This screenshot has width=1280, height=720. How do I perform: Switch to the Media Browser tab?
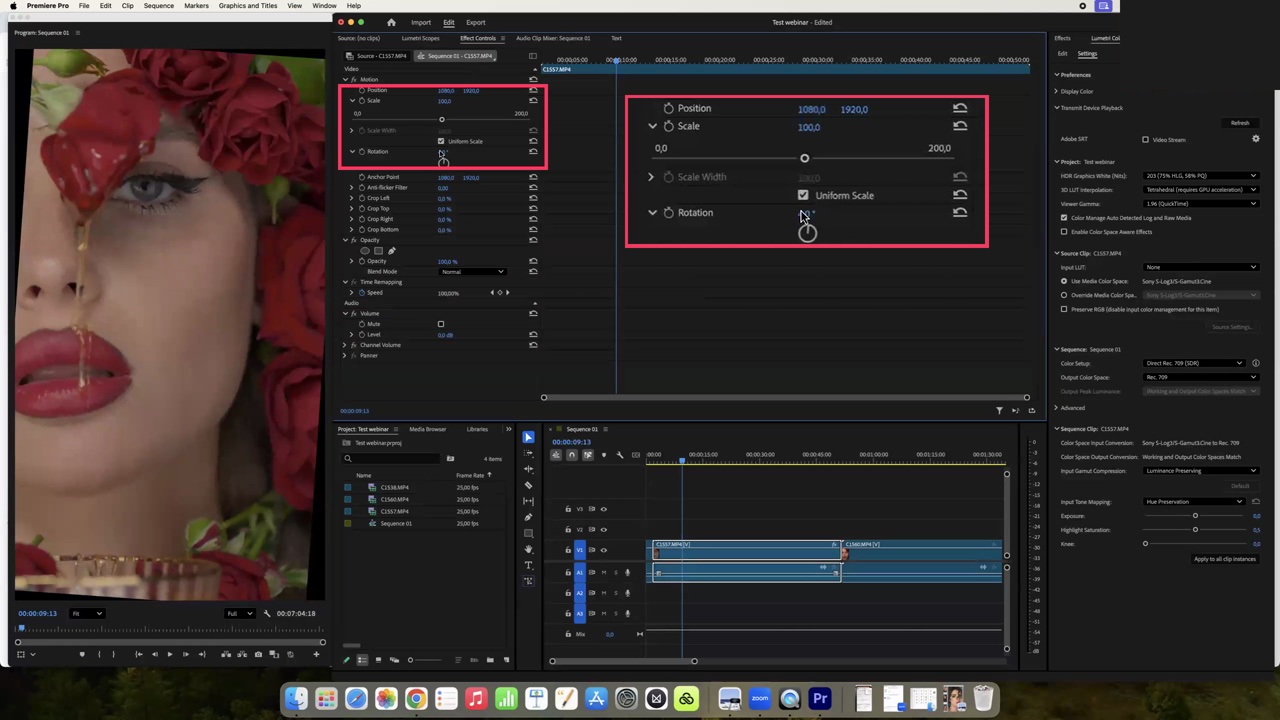pos(428,429)
